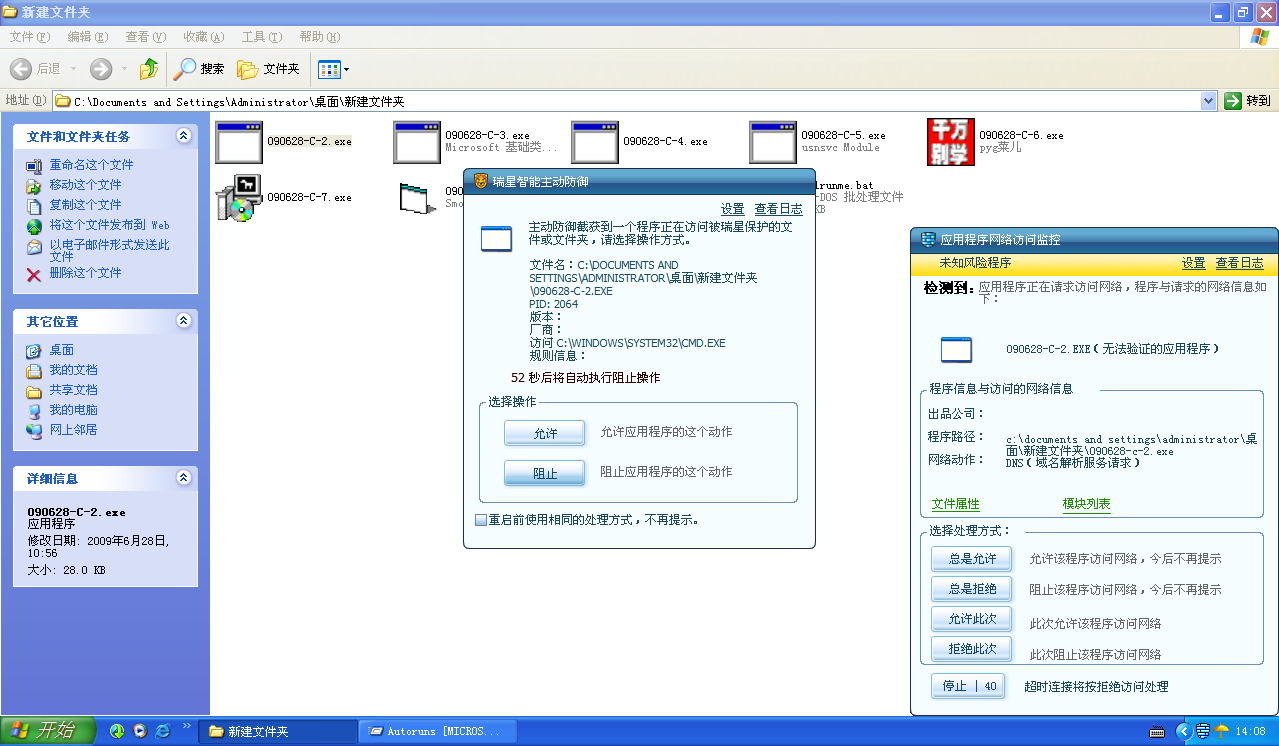The image size is (1279, 746).
Task: Open Settings (设置) in network monitor panel
Action: tap(1193, 263)
